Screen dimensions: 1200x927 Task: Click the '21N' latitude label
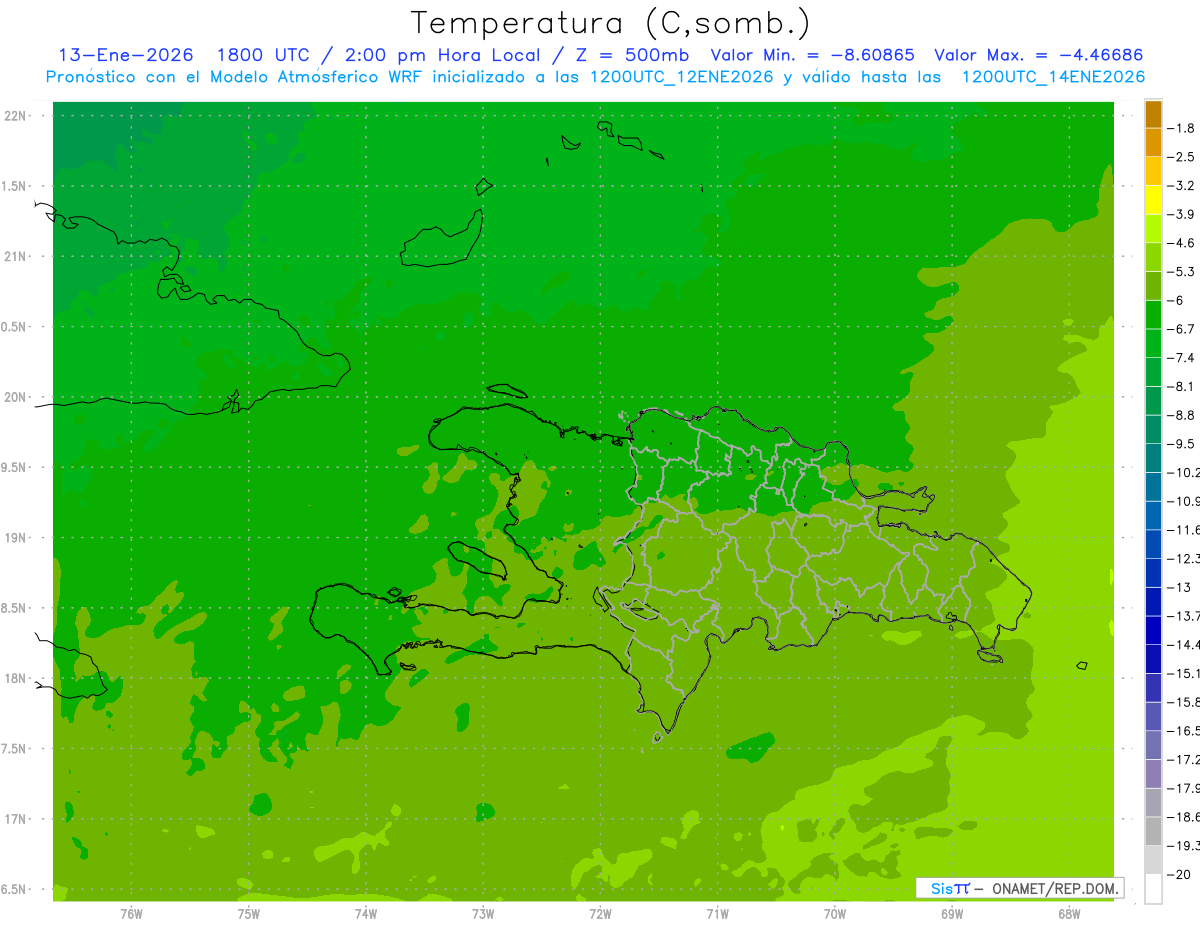point(14,256)
